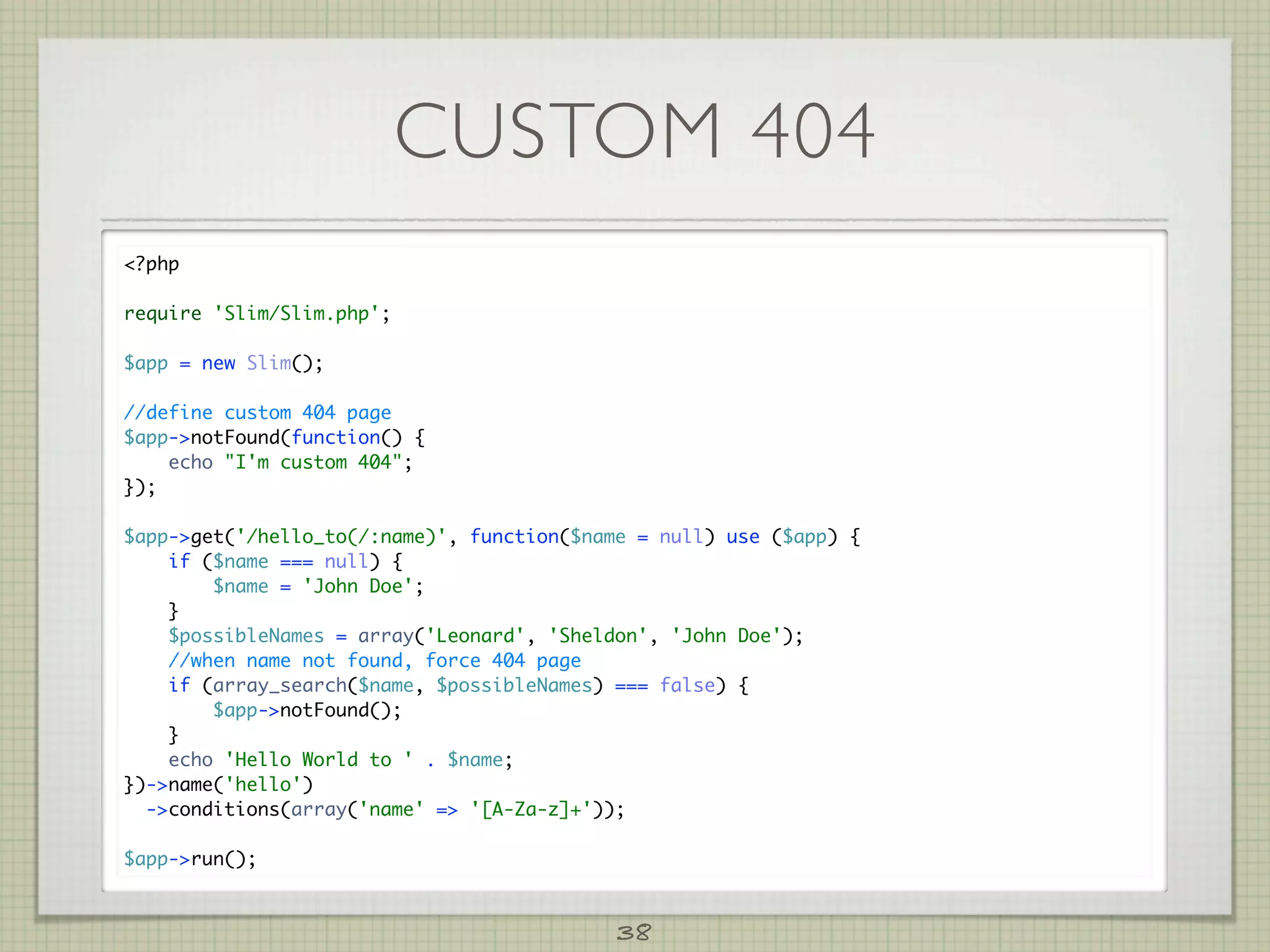Click the slide title 'CUSTOM 404'
This screenshot has height=952, width=1270.
tap(635, 130)
